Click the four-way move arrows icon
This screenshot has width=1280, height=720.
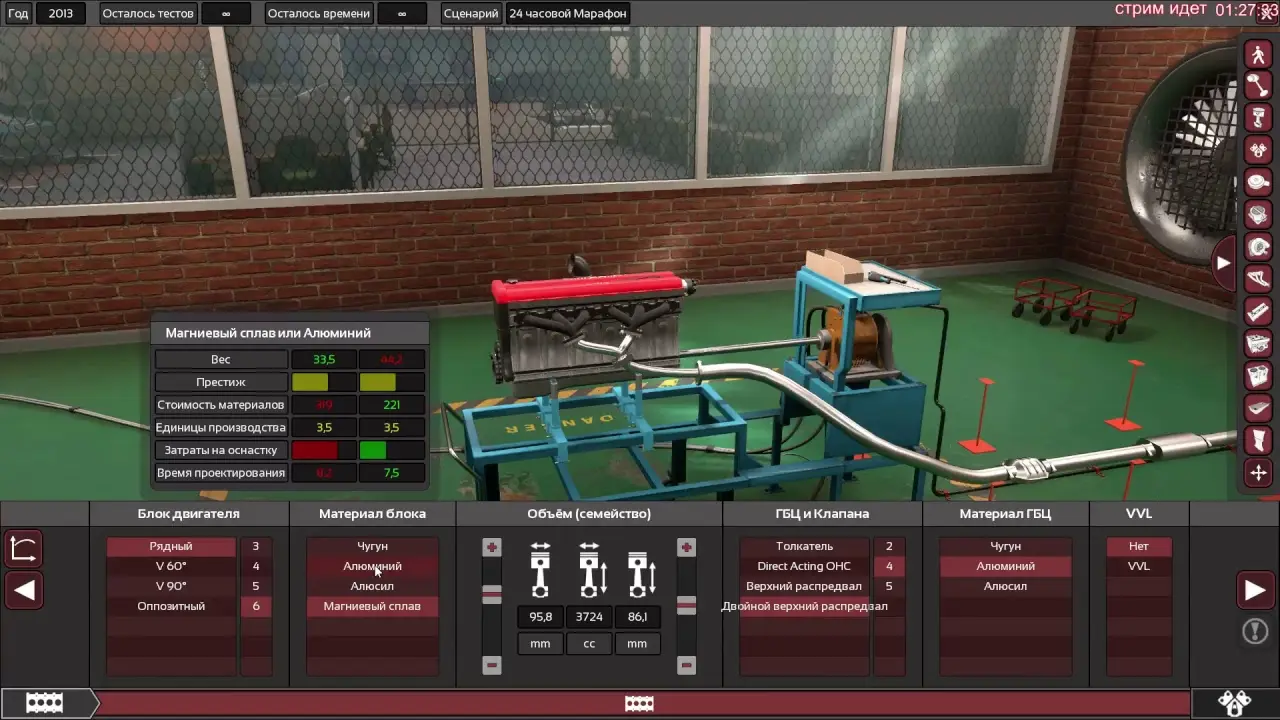[x=1257, y=472]
